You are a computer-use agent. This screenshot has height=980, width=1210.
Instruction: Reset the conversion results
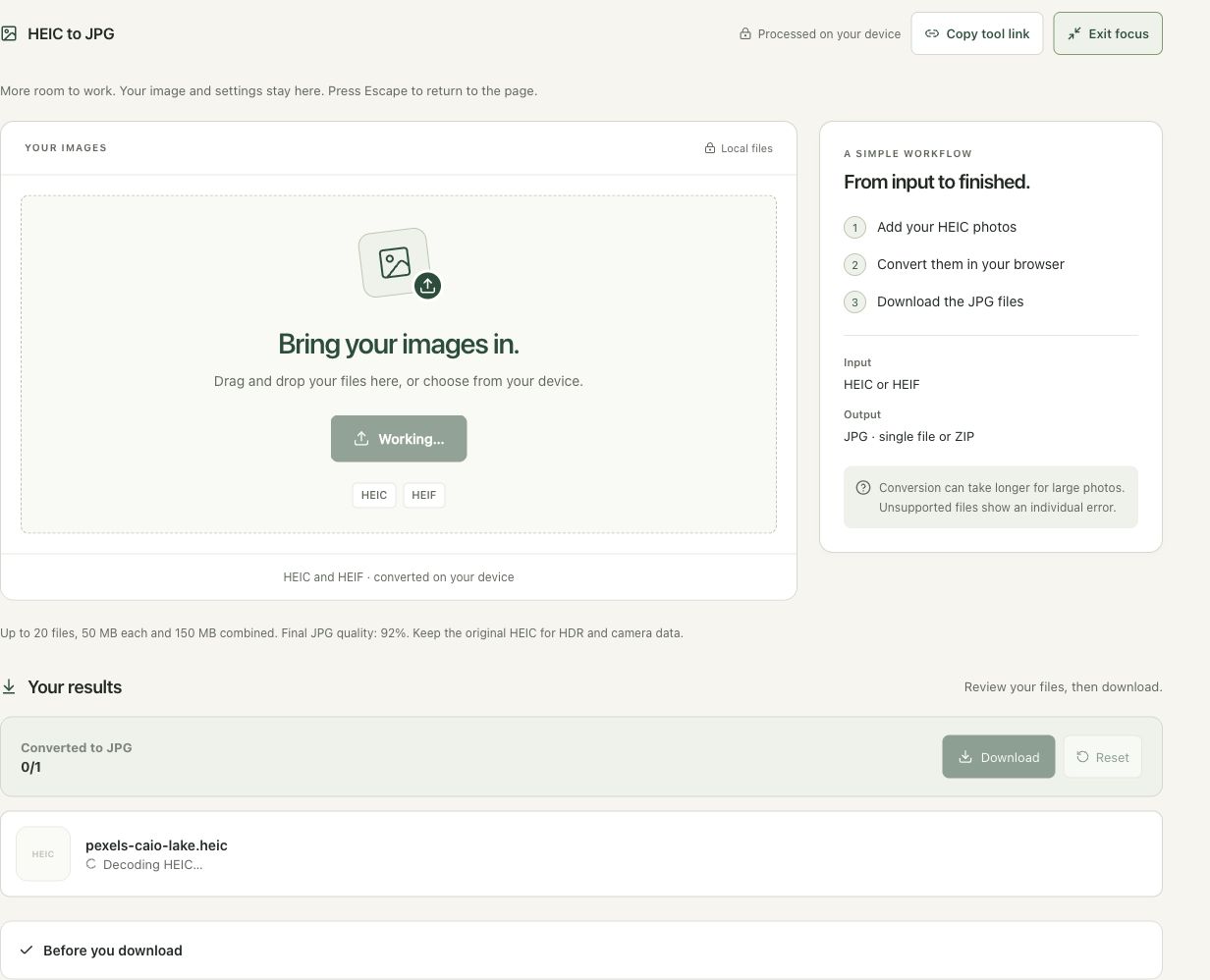tap(1103, 757)
